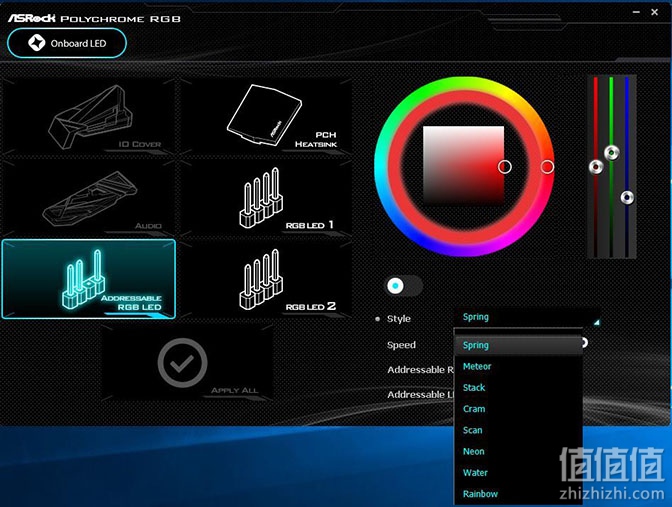Click the saturation square picker handle

tap(504, 167)
